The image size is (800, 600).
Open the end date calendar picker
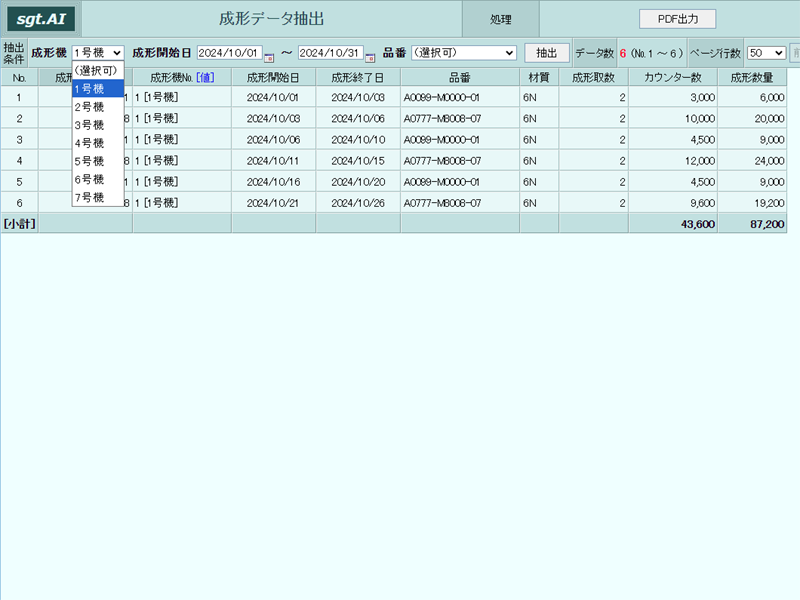[x=370, y=57]
